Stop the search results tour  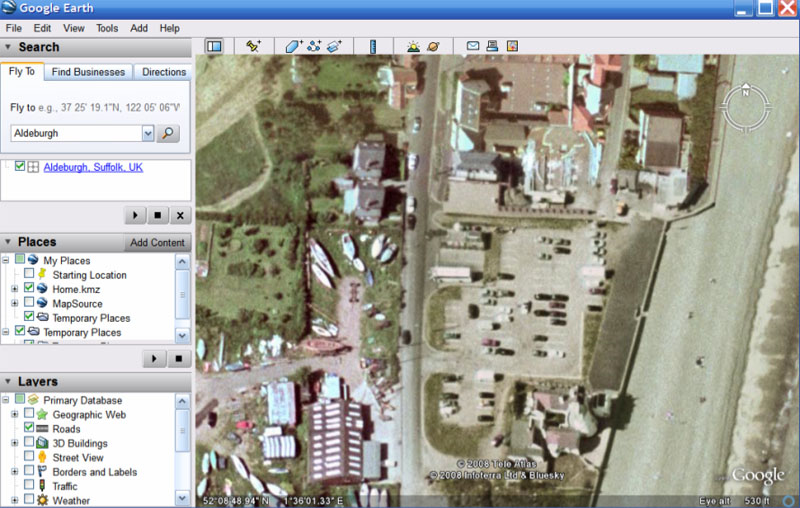coord(158,215)
